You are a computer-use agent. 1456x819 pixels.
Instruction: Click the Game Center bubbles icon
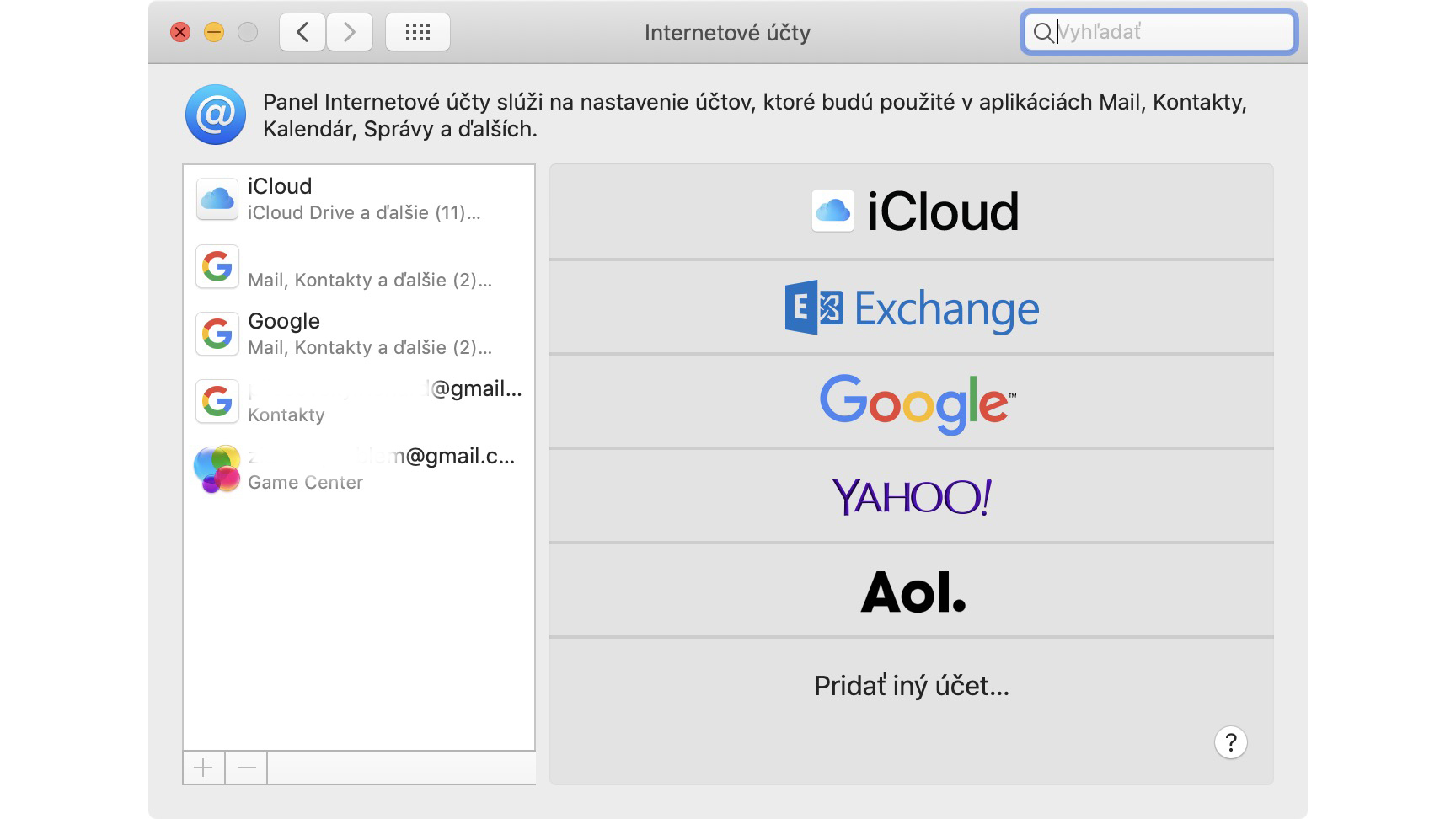[x=217, y=468]
